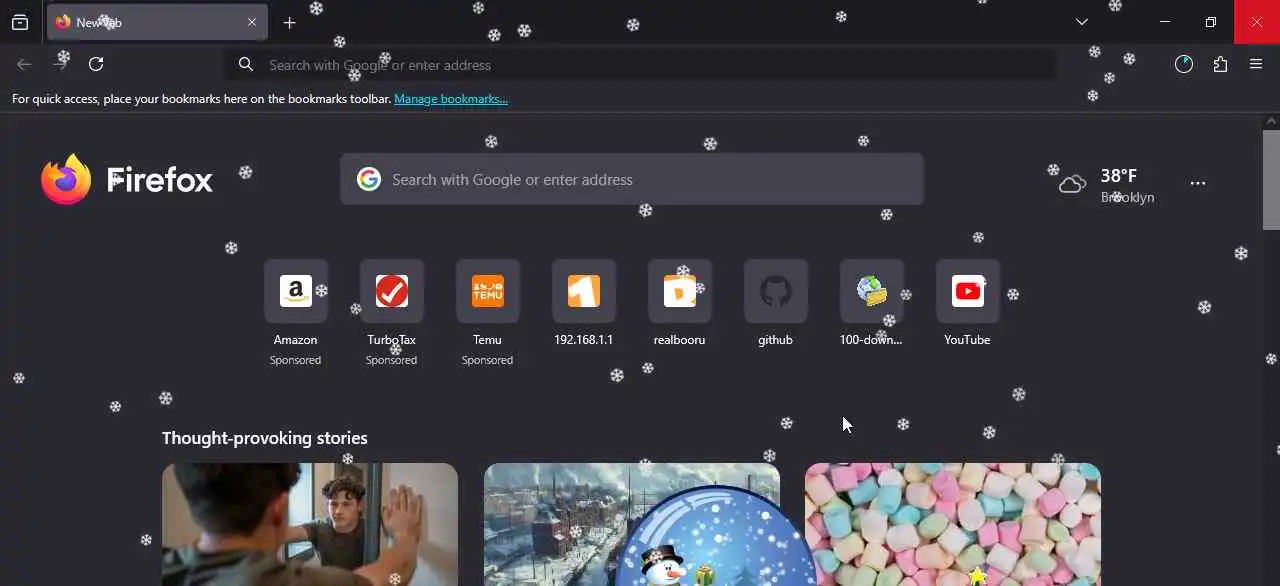
Task: Open the circular account icon in the toolbar
Action: 1184,64
